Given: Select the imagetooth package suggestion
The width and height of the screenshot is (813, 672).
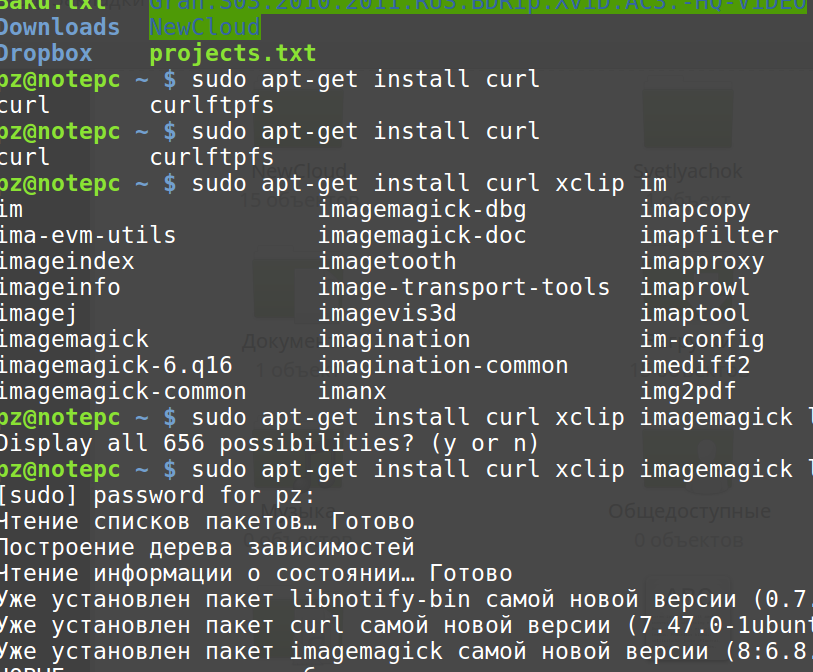Looking at the screenshot, I should tap(387, 261).
